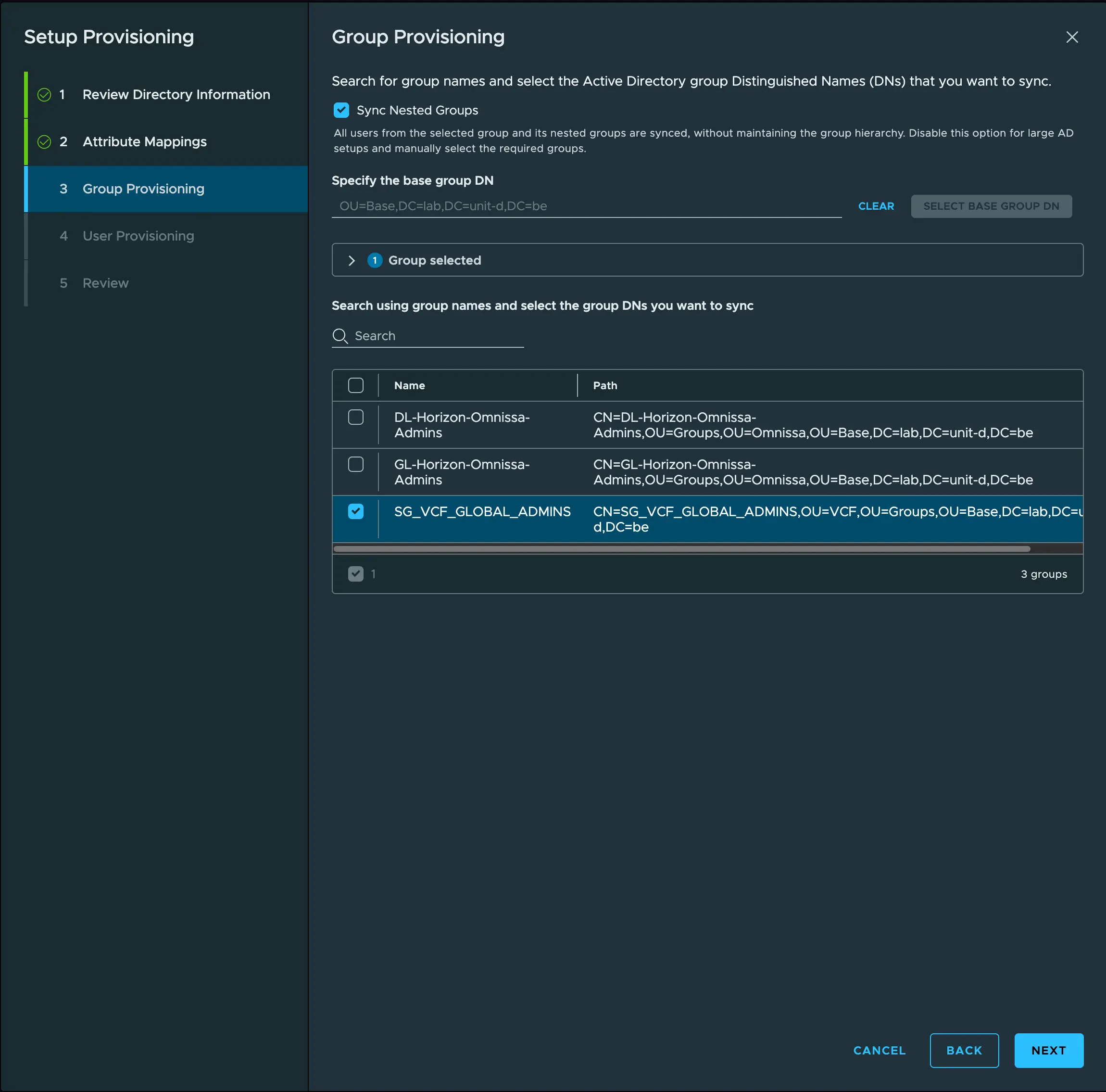Go to step 2 Attribute Mappings
This screenshot has height=1092, width=1106.
tap(144, 141)
